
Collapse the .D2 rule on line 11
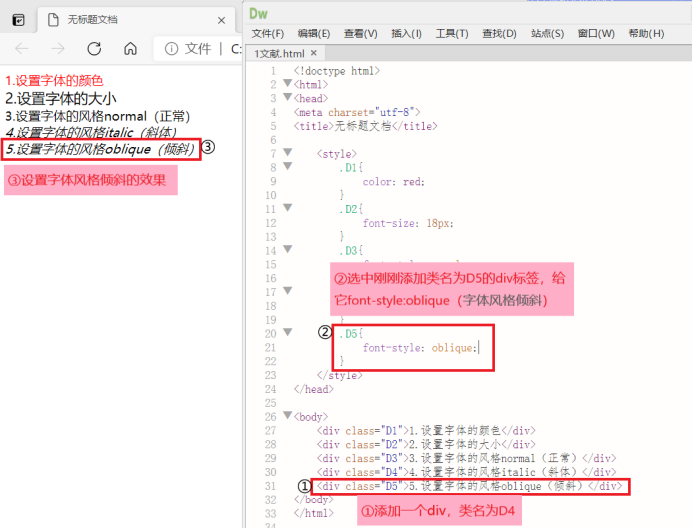288,207
